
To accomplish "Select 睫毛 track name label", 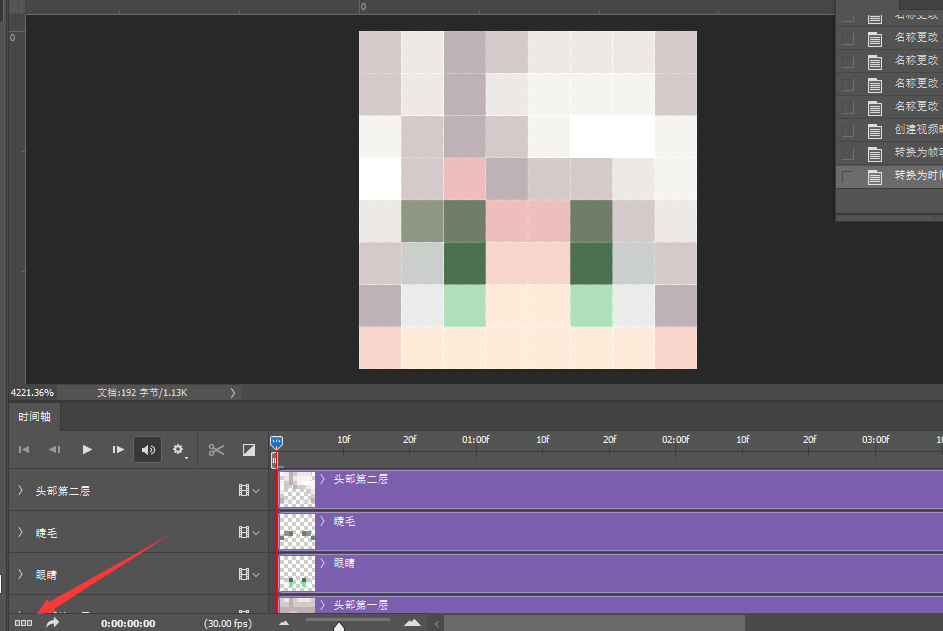I will click(x=46, y=533).
